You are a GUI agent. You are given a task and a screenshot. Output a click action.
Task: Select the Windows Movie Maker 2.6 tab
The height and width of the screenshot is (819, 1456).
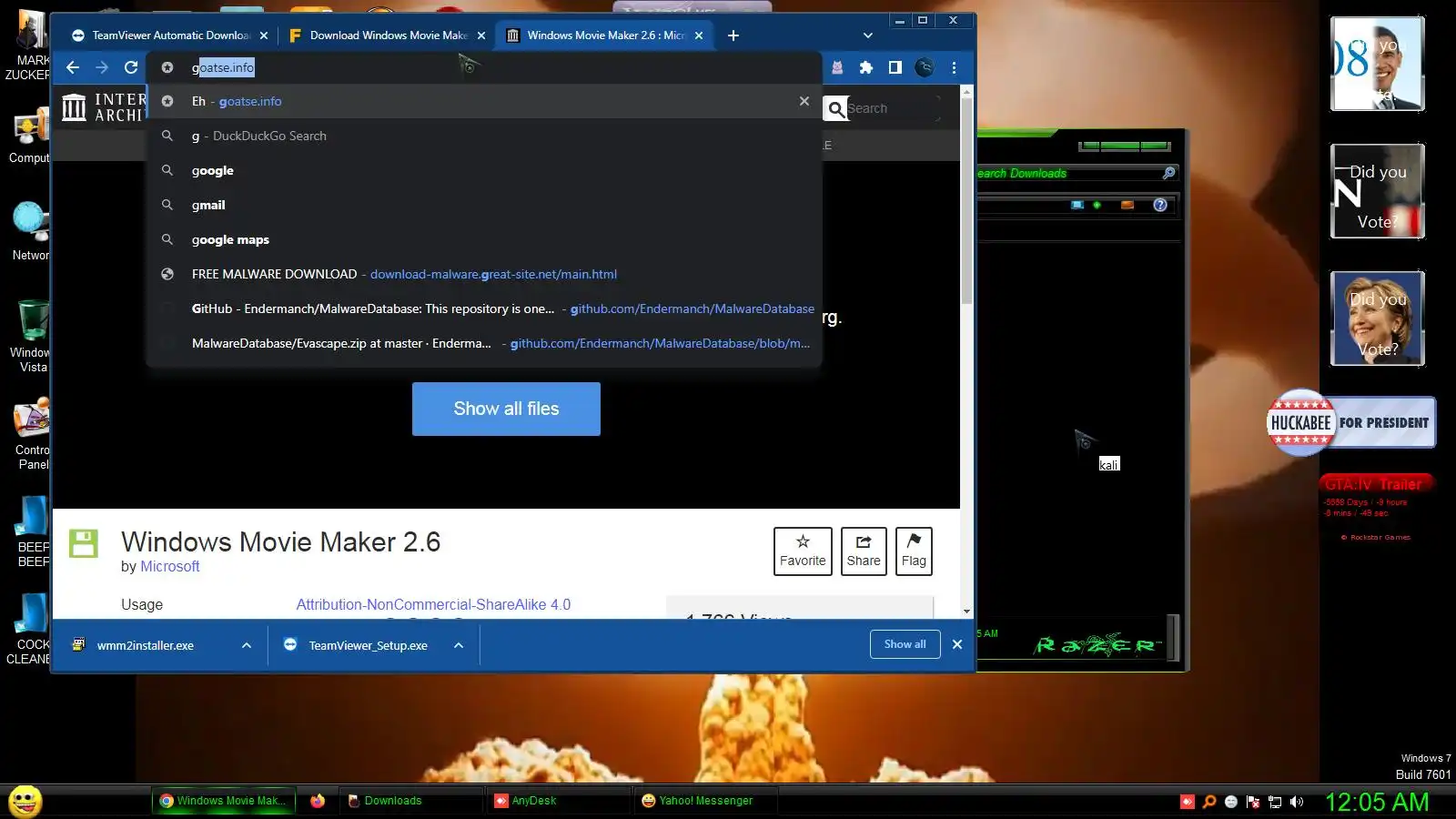click(605, 35)
